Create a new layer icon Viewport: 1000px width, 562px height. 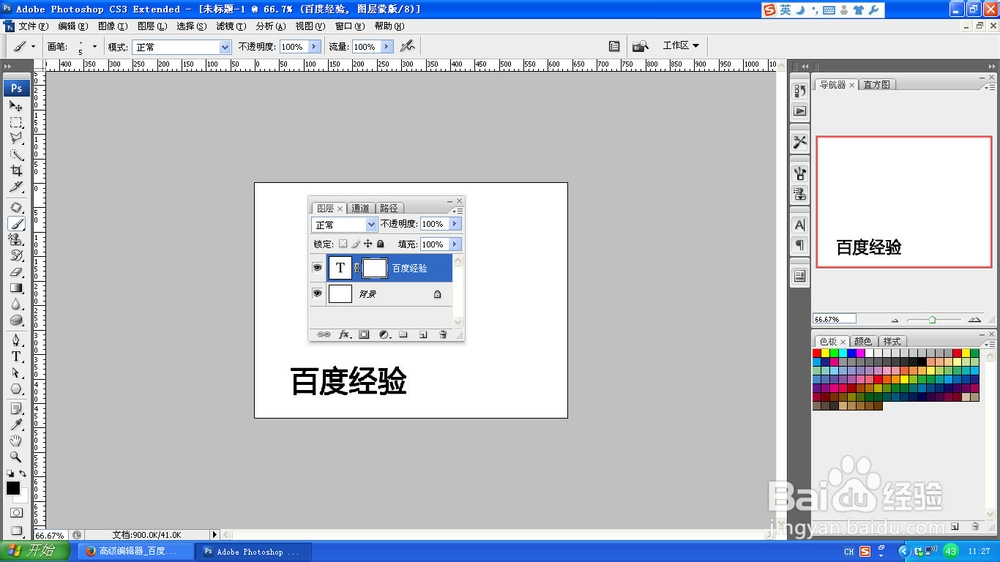pos(423,334)
